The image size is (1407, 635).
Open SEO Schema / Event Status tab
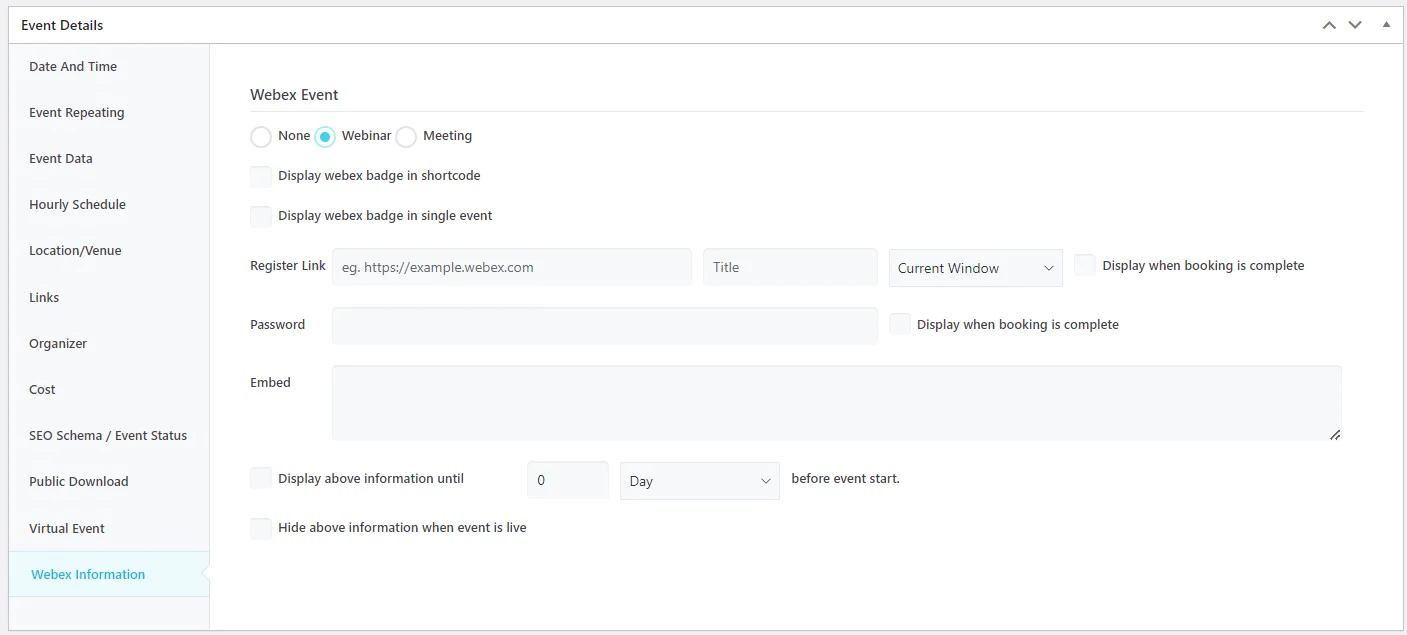click(x=108, y=436)
